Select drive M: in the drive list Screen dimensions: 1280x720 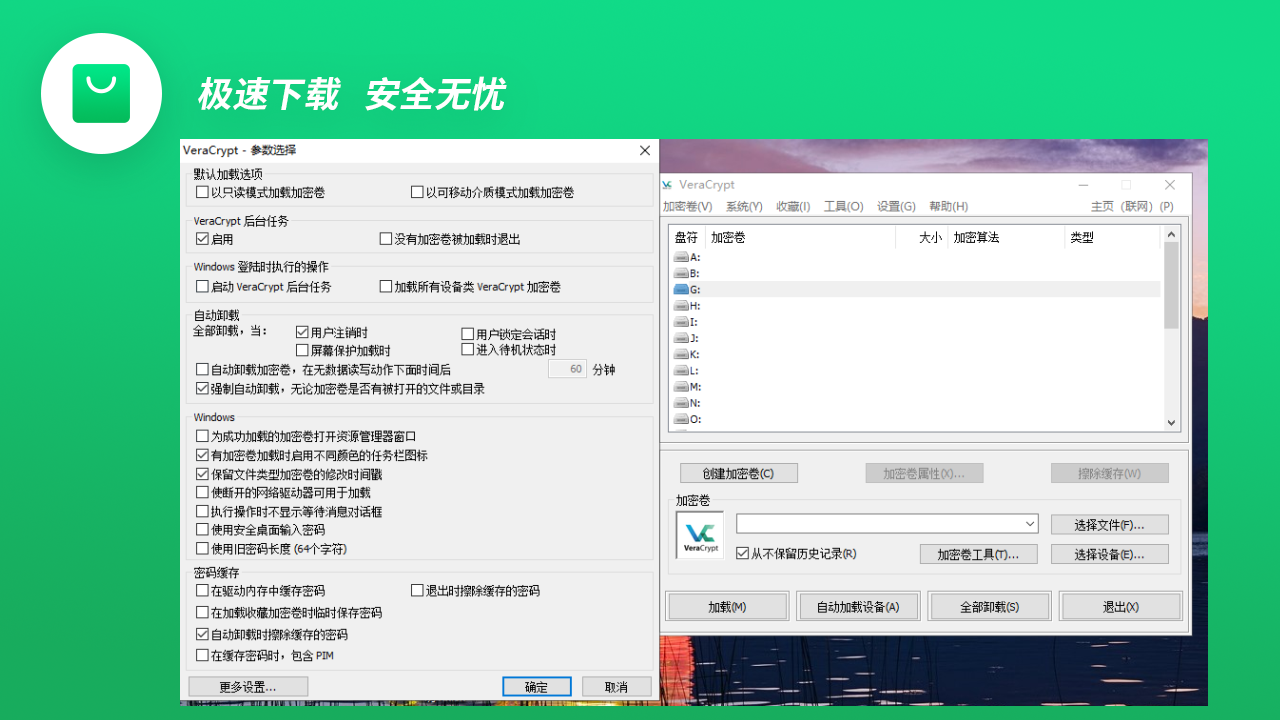[700, 386]
